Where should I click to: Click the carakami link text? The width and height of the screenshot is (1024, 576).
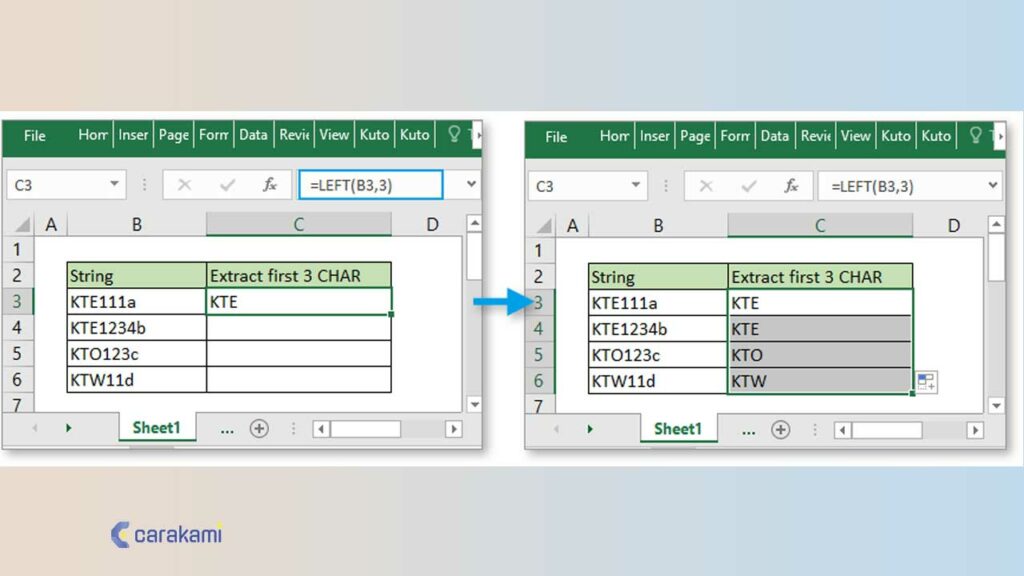pyautogui.click(x=177, y=536)
